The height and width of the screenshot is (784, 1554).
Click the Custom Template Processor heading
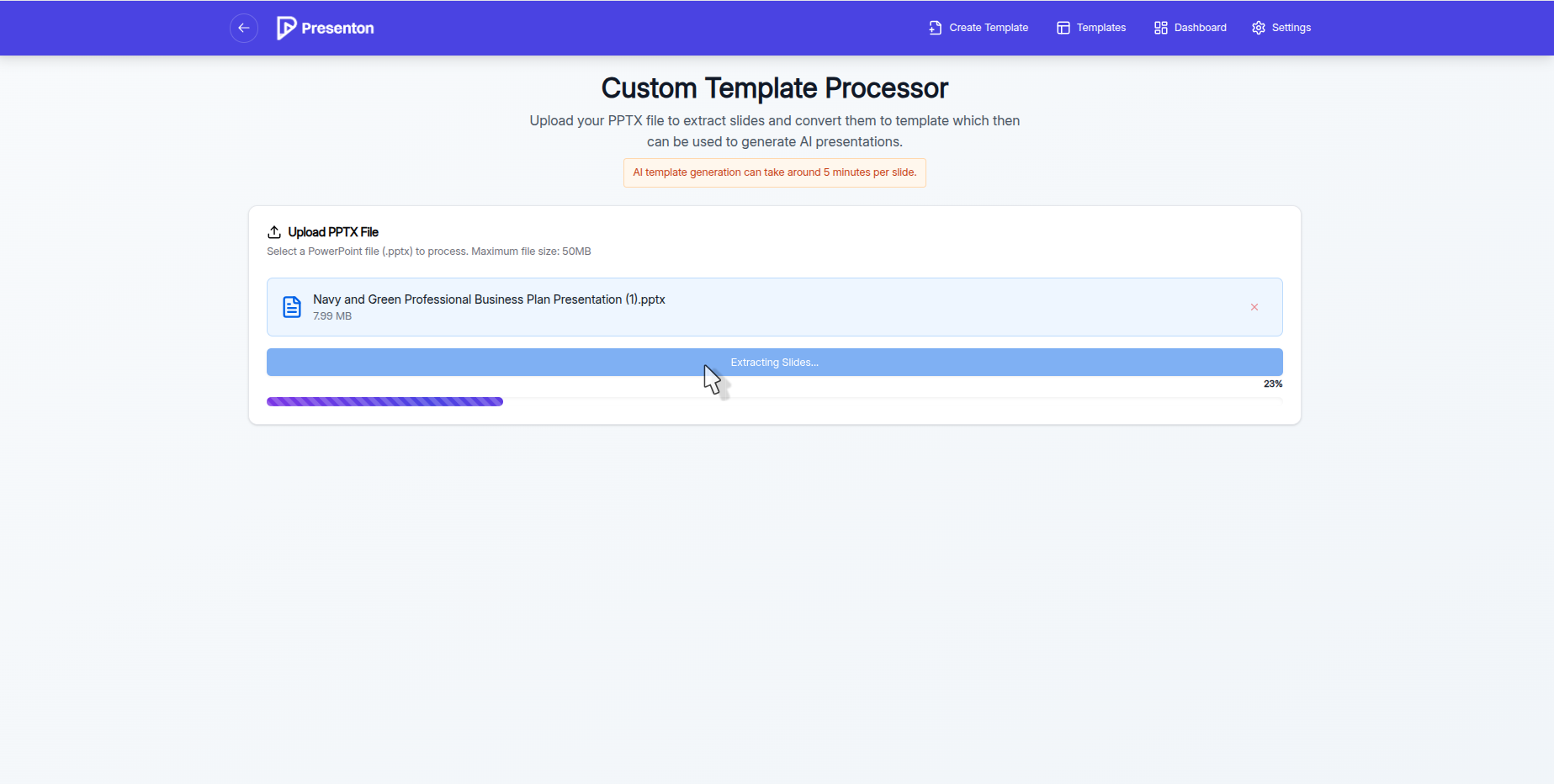(774, 87)
